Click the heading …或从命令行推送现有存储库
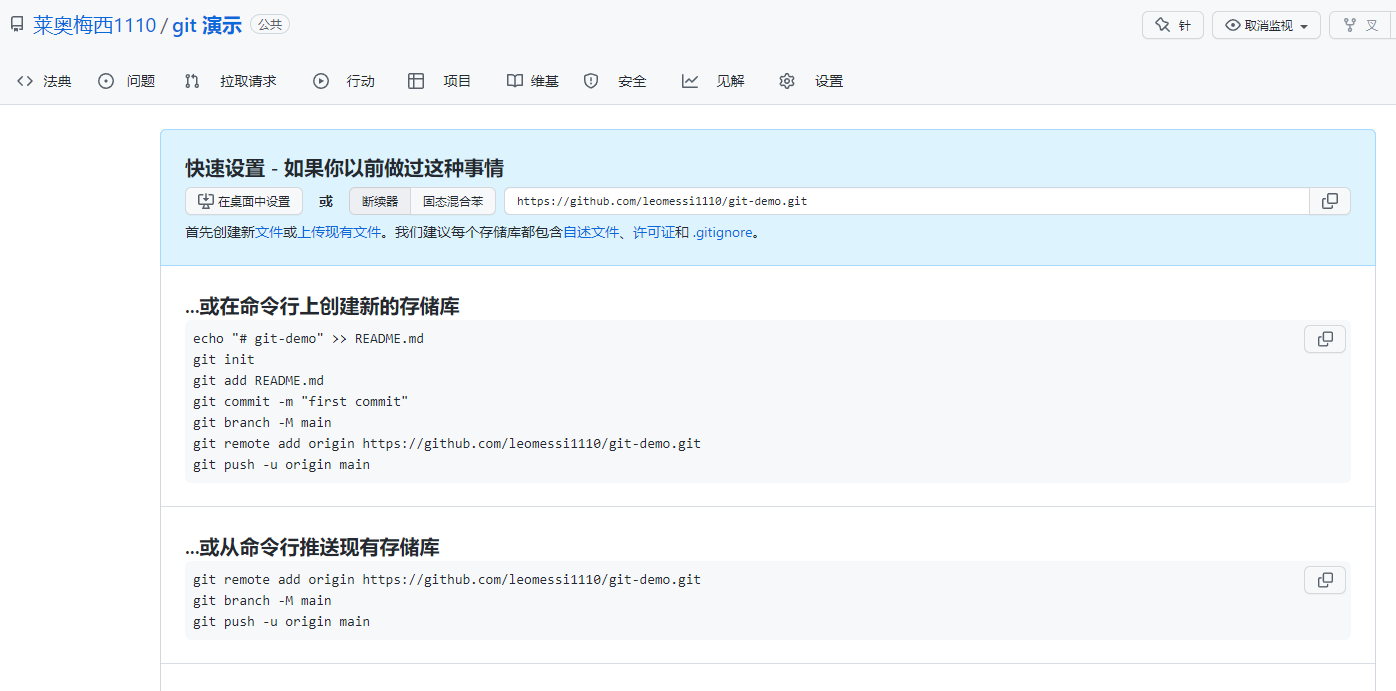This screenshot has height=691, width=1396. 312,547
